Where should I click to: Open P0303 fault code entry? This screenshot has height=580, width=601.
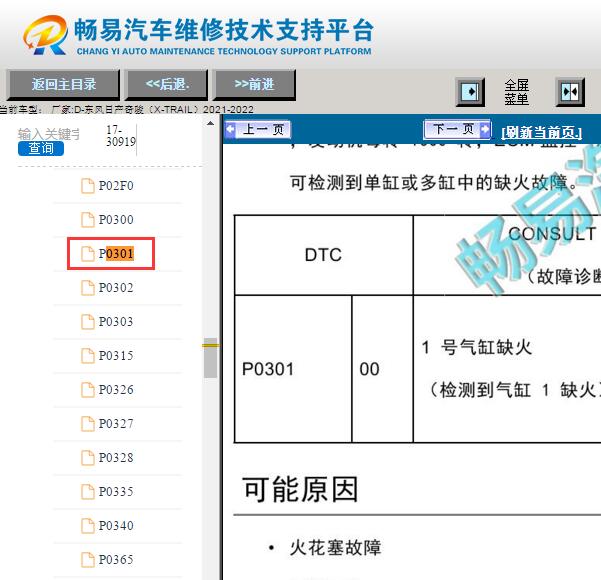(116, 322)
